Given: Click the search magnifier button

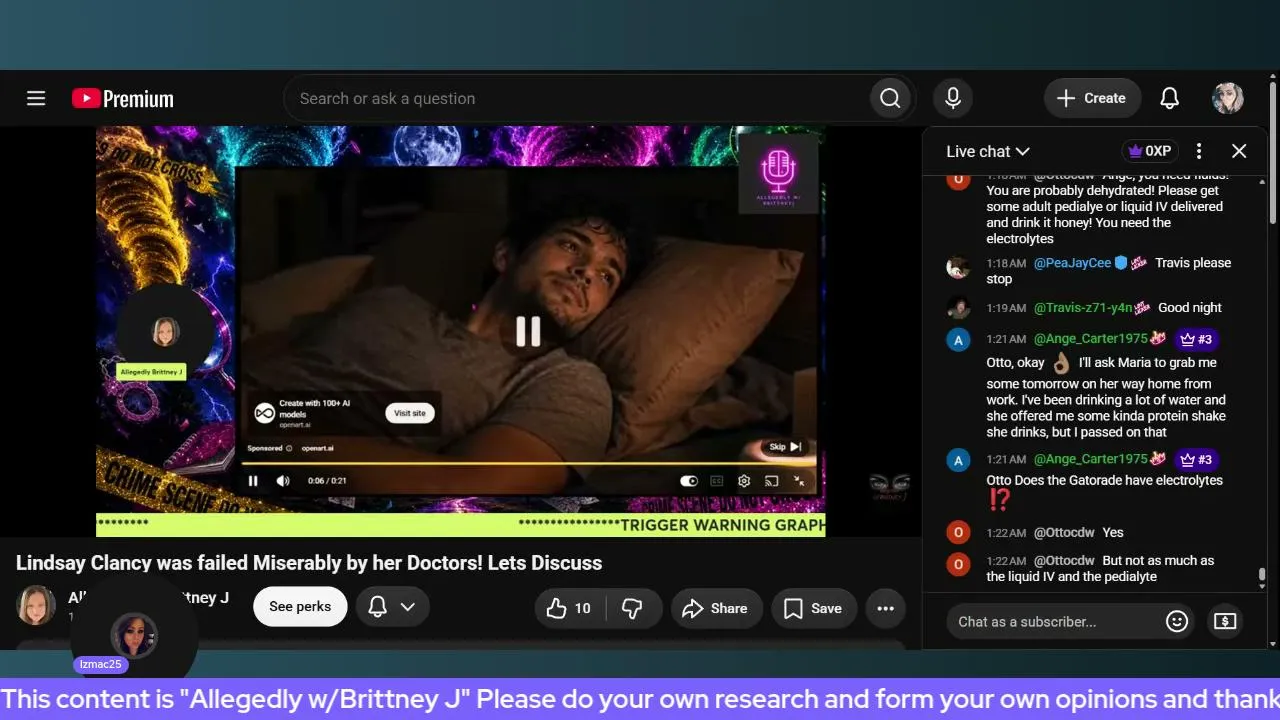Looking at the screenshot, I should (890, 98).
